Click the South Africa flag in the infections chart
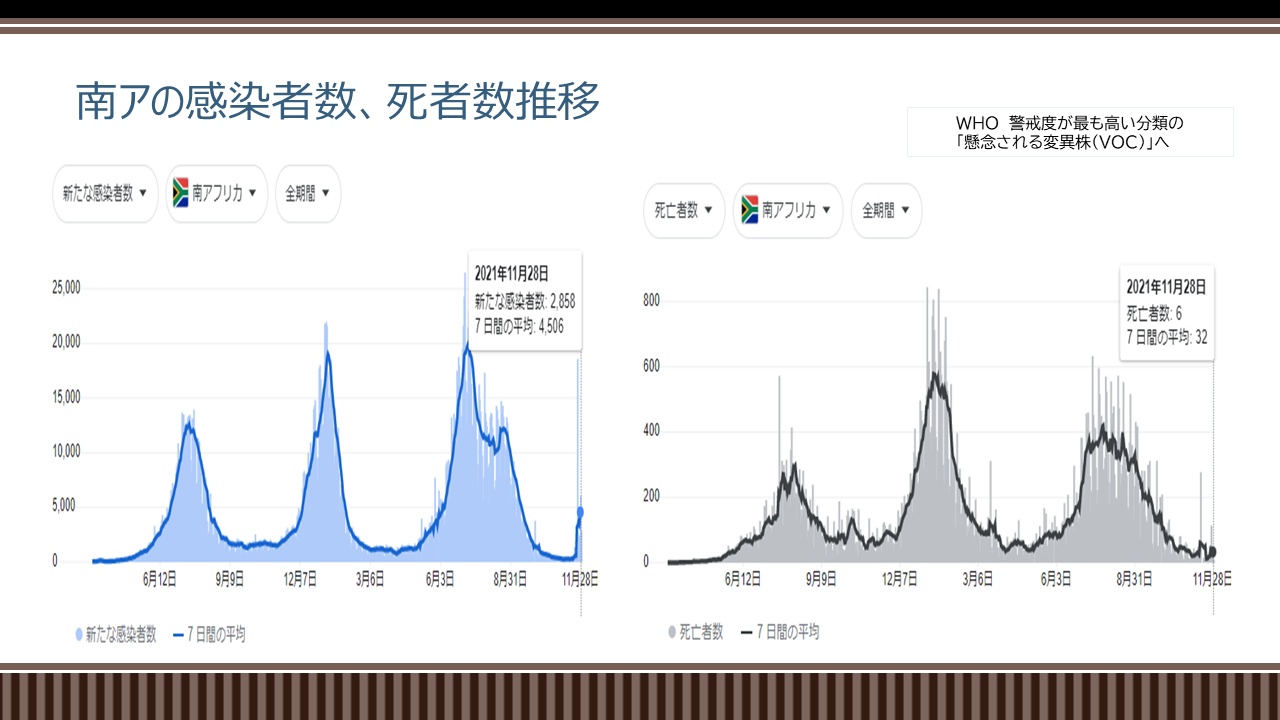Image resolution: width=1280 pixels, height=720 pixels. tap(181, 193)
